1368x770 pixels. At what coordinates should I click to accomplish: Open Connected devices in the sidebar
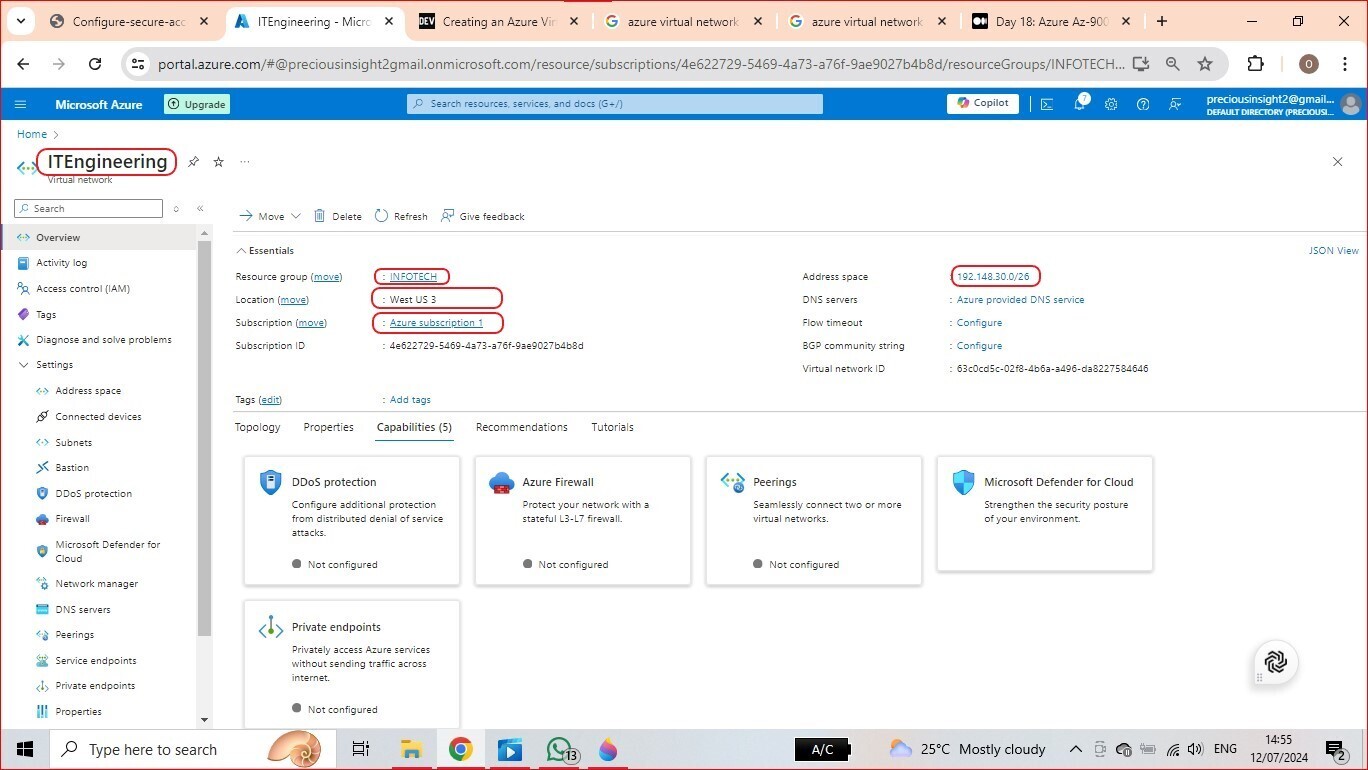[x=98, y=417]
